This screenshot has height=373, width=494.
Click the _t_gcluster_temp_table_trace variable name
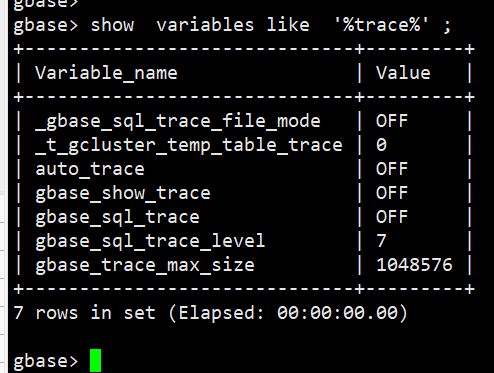[x=189, y=145]
